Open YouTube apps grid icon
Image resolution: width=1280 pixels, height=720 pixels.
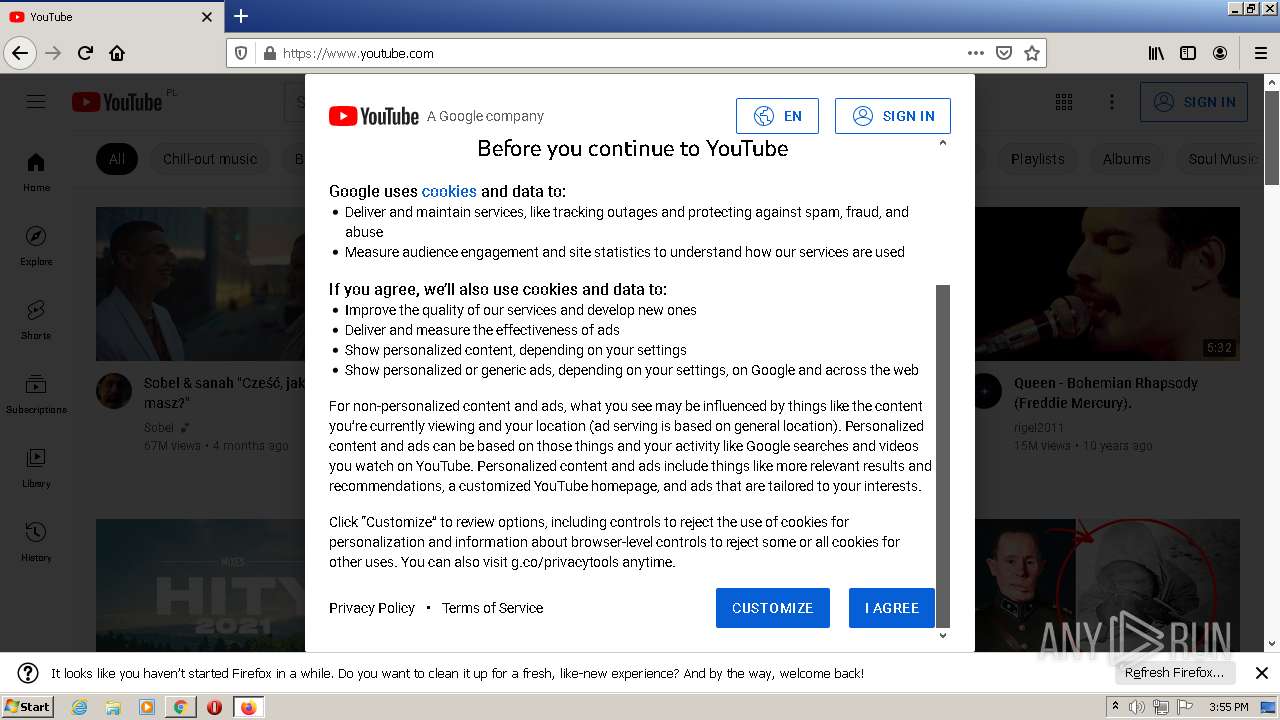click(x=1064, y=102)
